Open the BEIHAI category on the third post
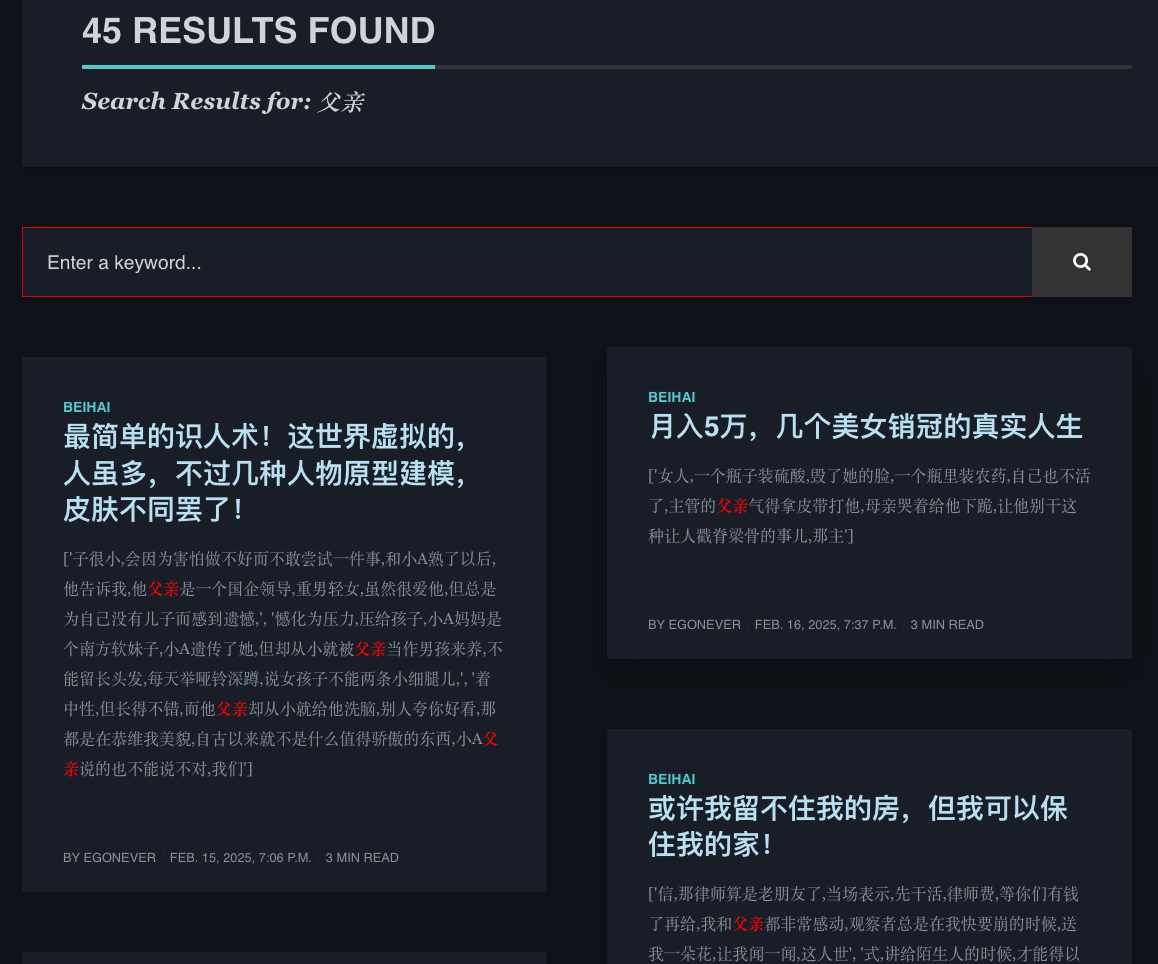This screenshot has height=964, width=1158. pyautogui.click(x=671, y=779)
